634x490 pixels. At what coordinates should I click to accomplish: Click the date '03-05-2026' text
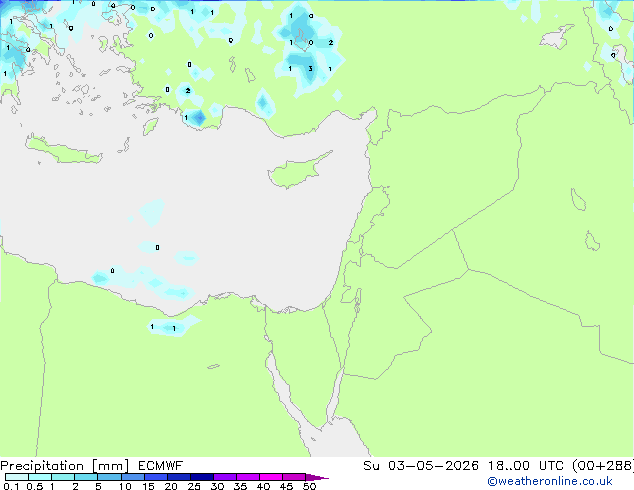tap(433, 466)
